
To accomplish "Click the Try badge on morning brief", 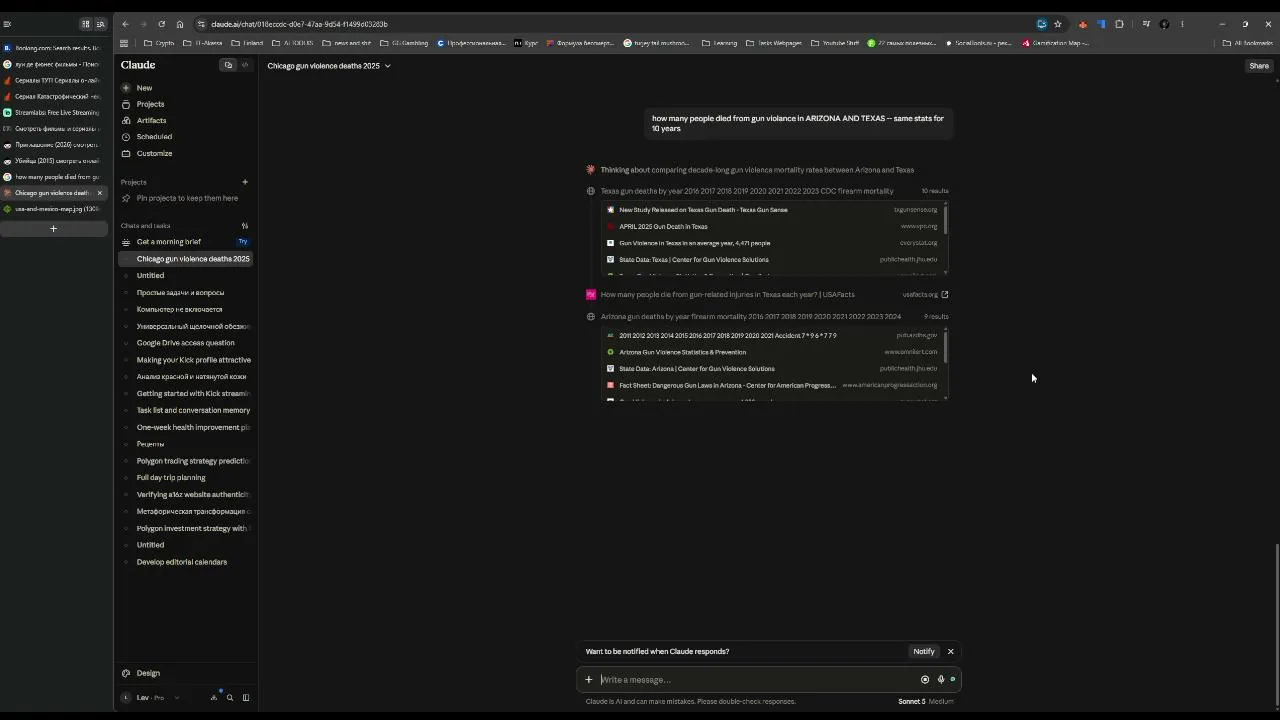I will coord(243,242).
